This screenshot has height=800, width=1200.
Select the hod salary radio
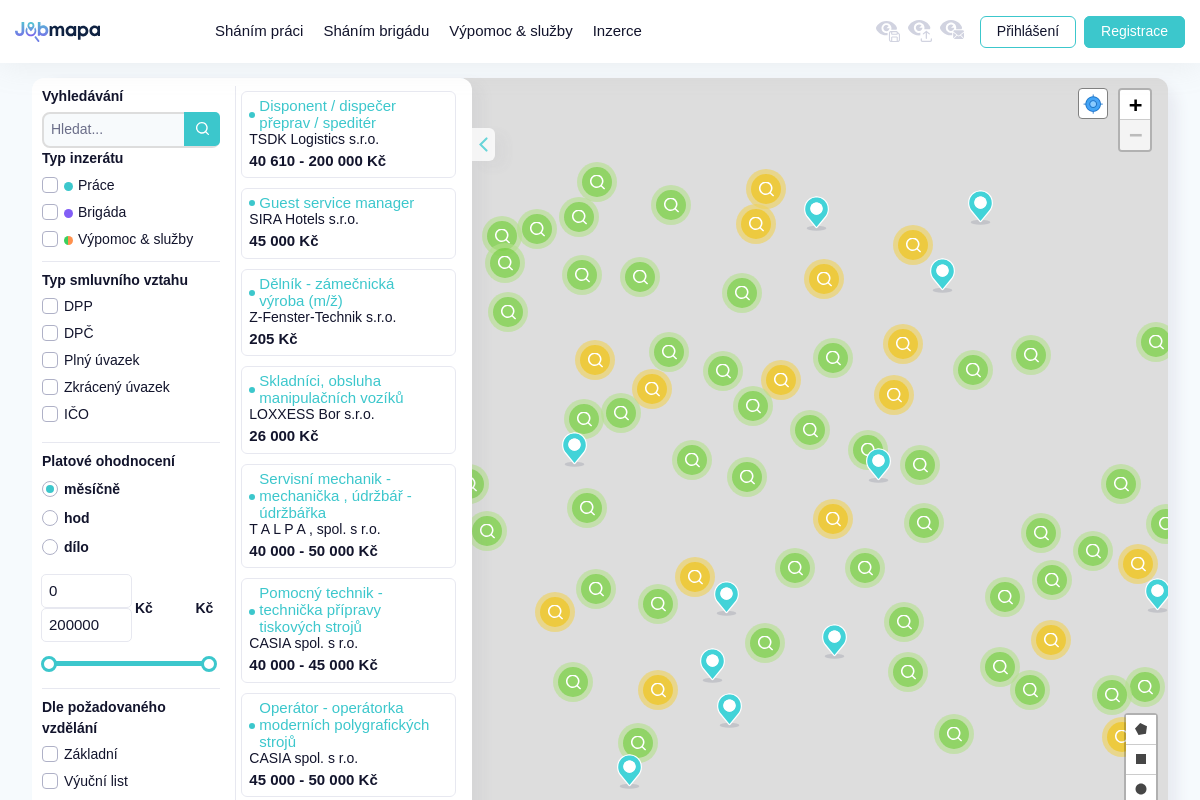[50, 518]
